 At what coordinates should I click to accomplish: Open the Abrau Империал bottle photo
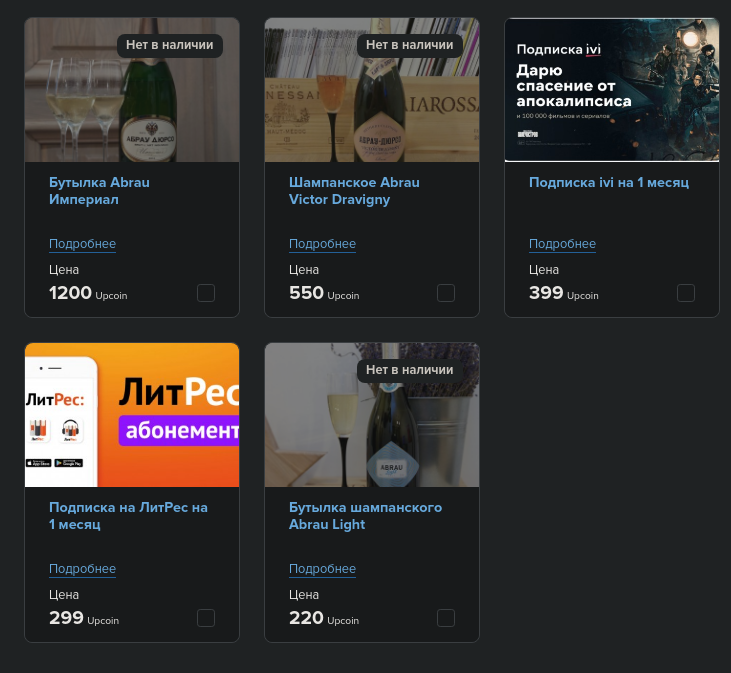tap(132, 90)
